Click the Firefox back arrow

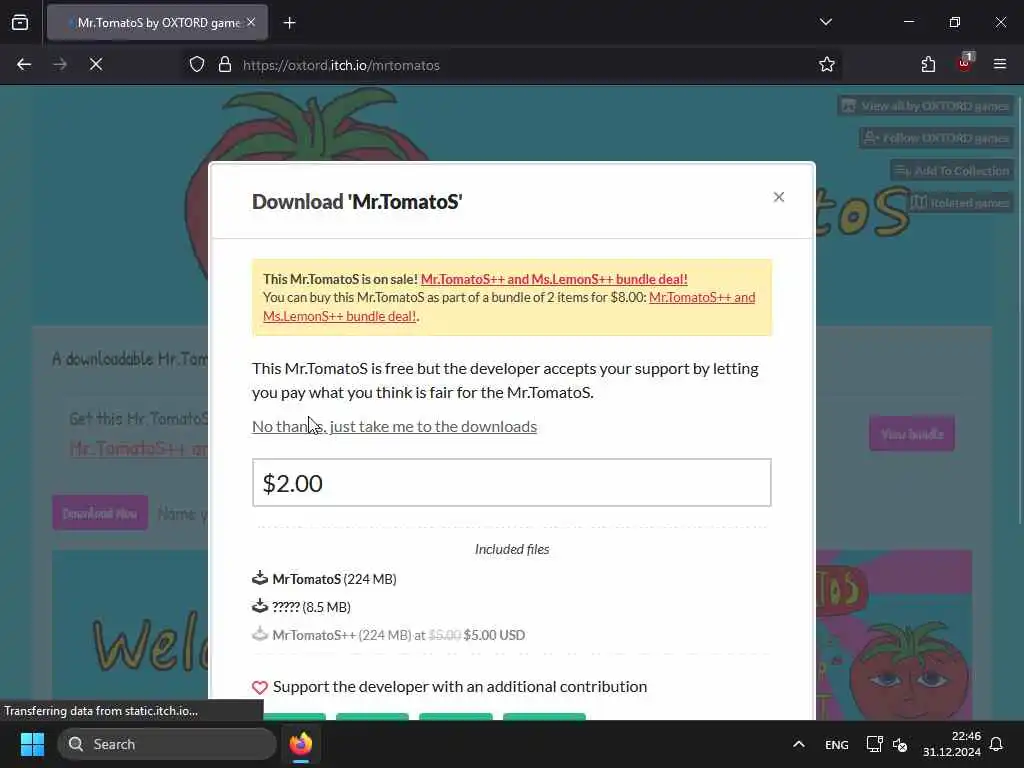[24, 65]
